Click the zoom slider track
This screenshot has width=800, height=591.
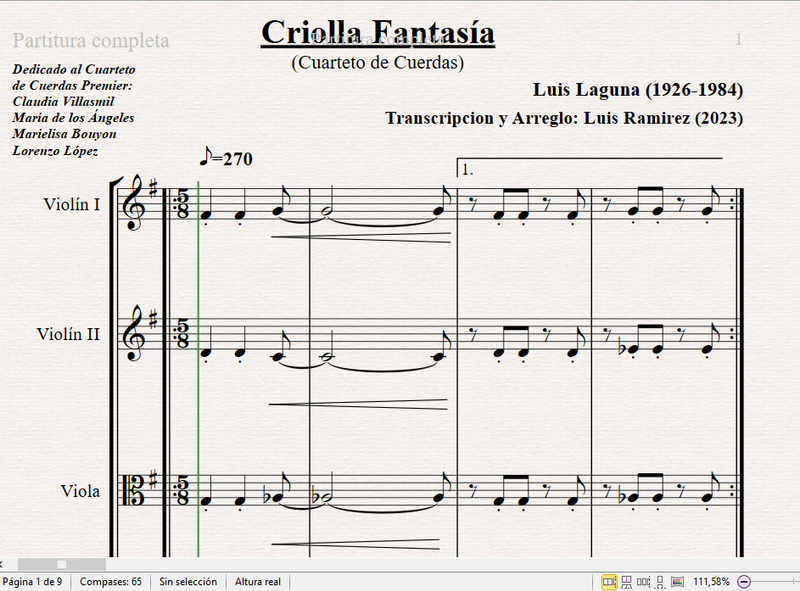click(776, 582)
